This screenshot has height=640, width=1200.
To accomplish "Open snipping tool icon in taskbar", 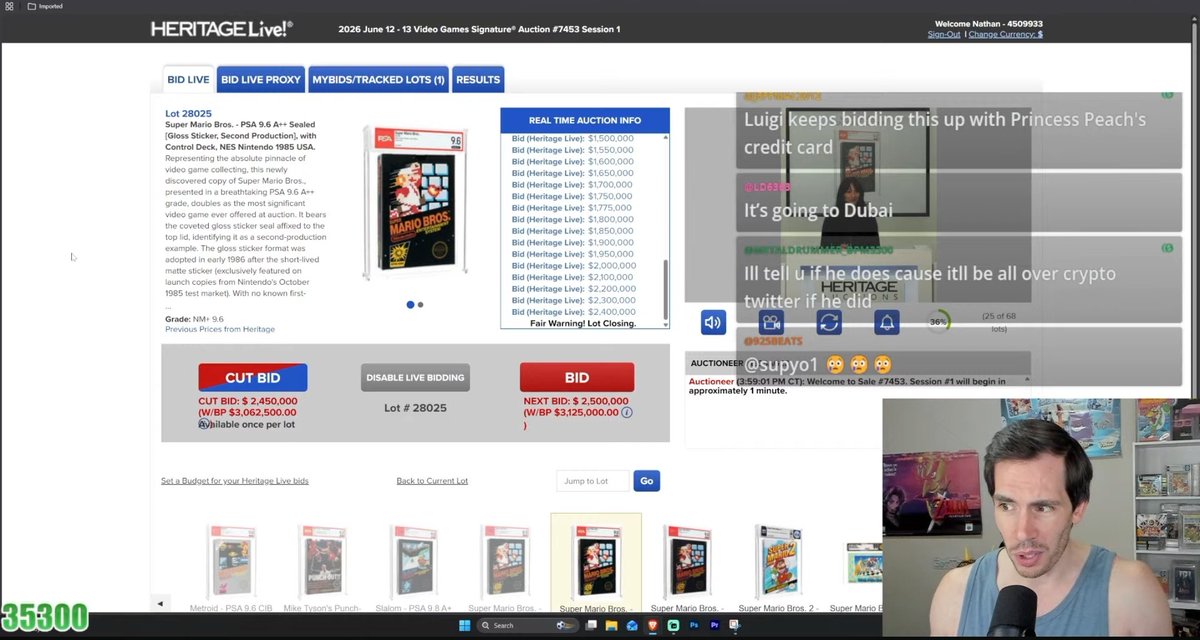I will tap(737, 626).
